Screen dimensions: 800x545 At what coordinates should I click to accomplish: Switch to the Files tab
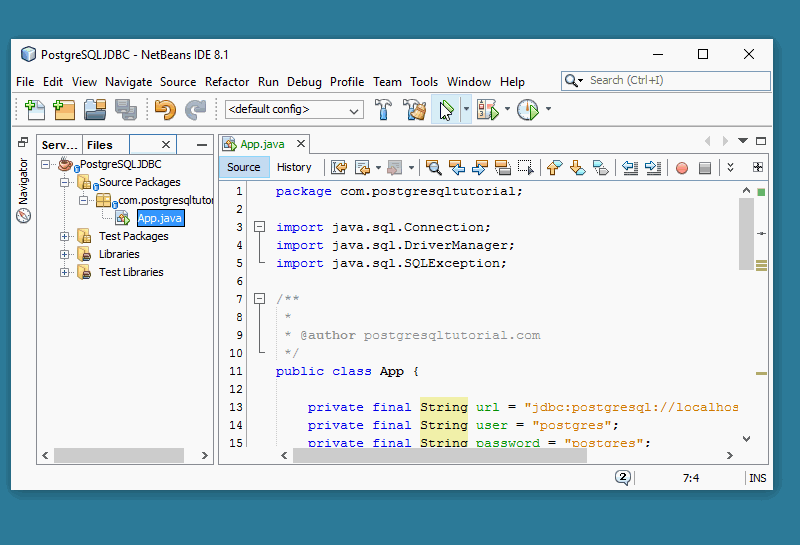(100, 145)
